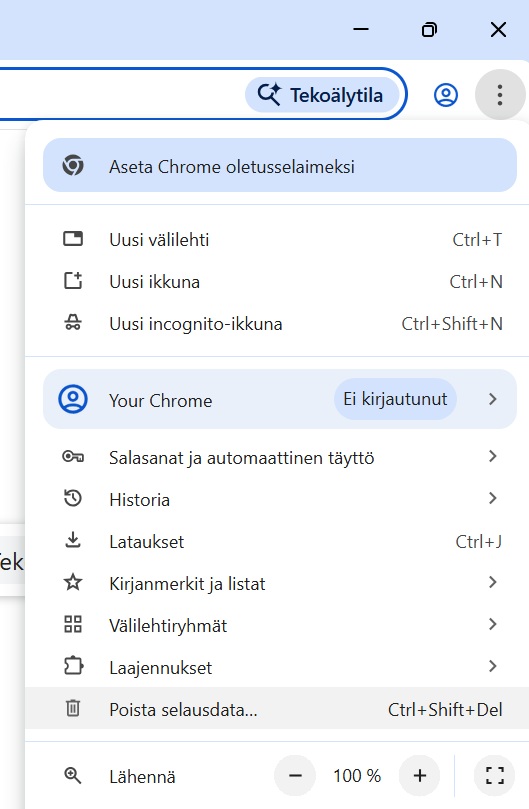
Task: Click the Ctrl+J shortcut label
Action: tap(478, 542)
